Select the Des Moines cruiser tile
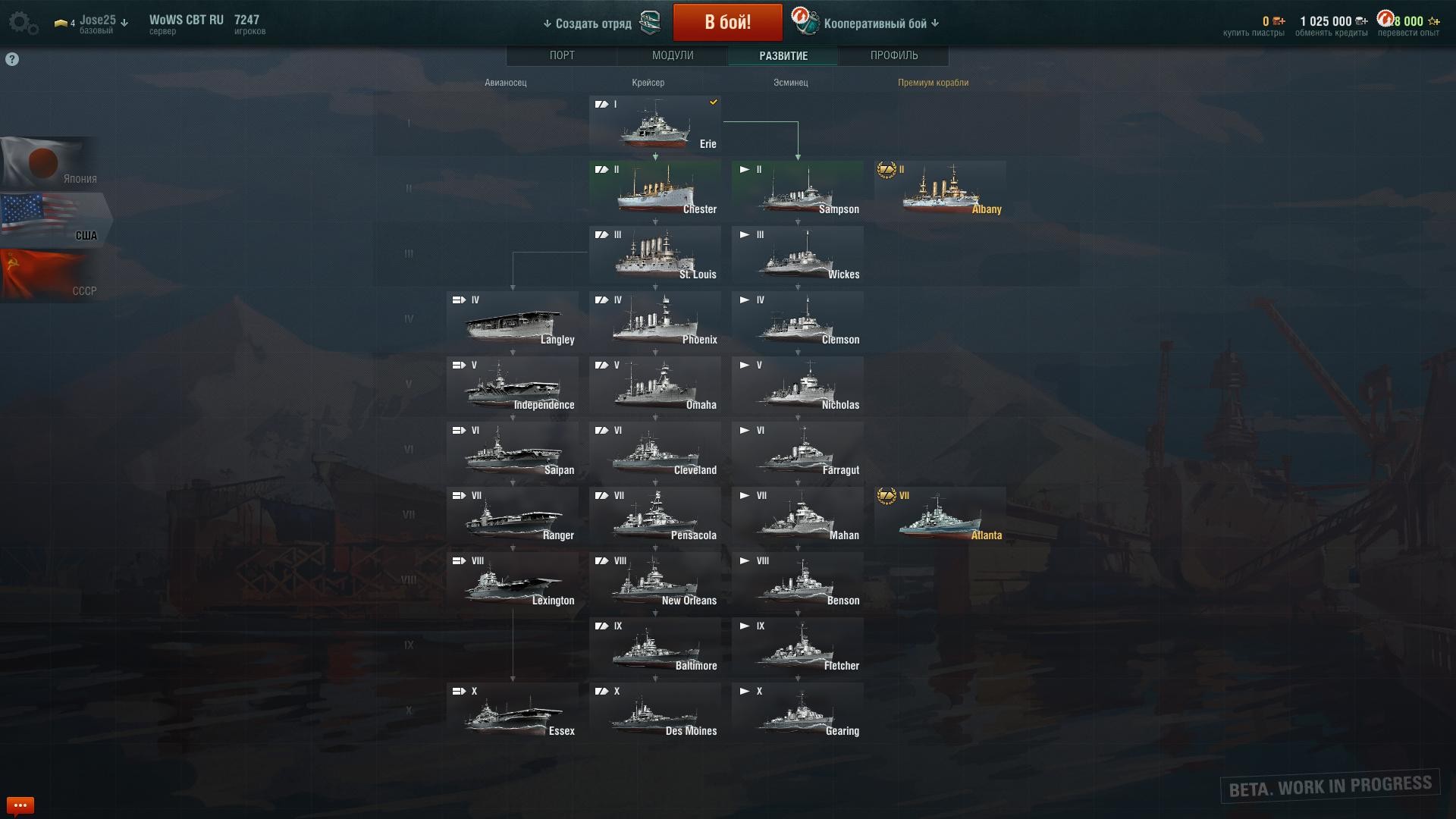Image resolution: width=1456 pixels, height=819 pixels. pyautogui.click(x=655, y=711)
